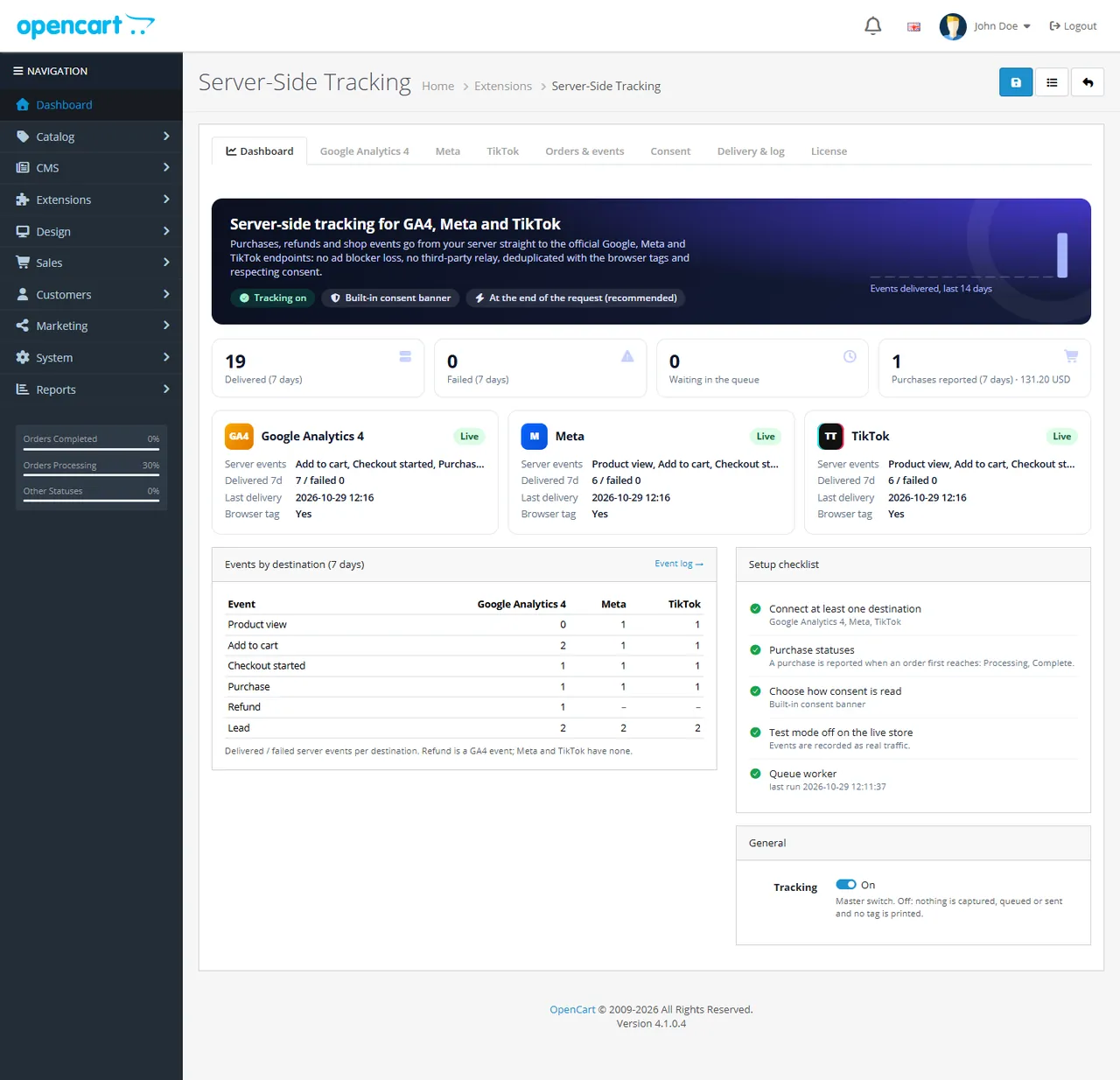This screenshot has height=1080, width=1120.
Task: Go to Extensions in the breadcrumb
Action: tap(503, 86)
